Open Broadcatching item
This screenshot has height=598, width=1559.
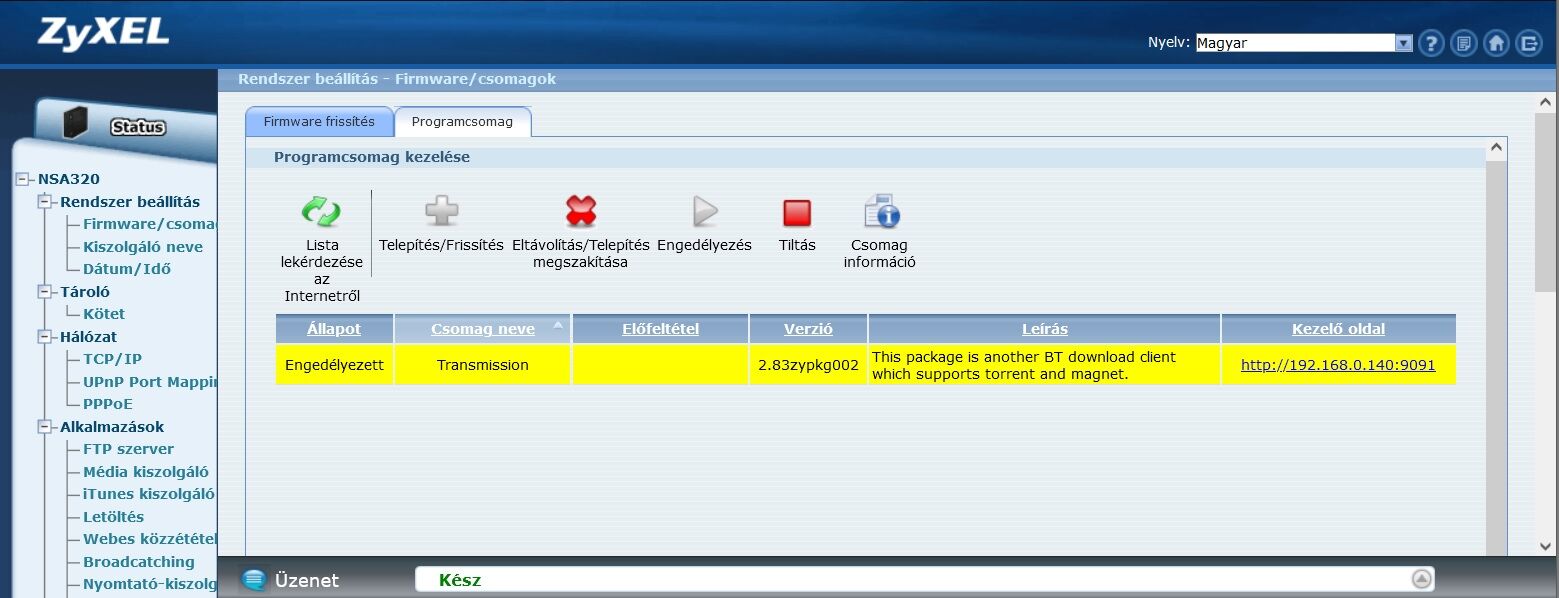(x=139, y=562)
